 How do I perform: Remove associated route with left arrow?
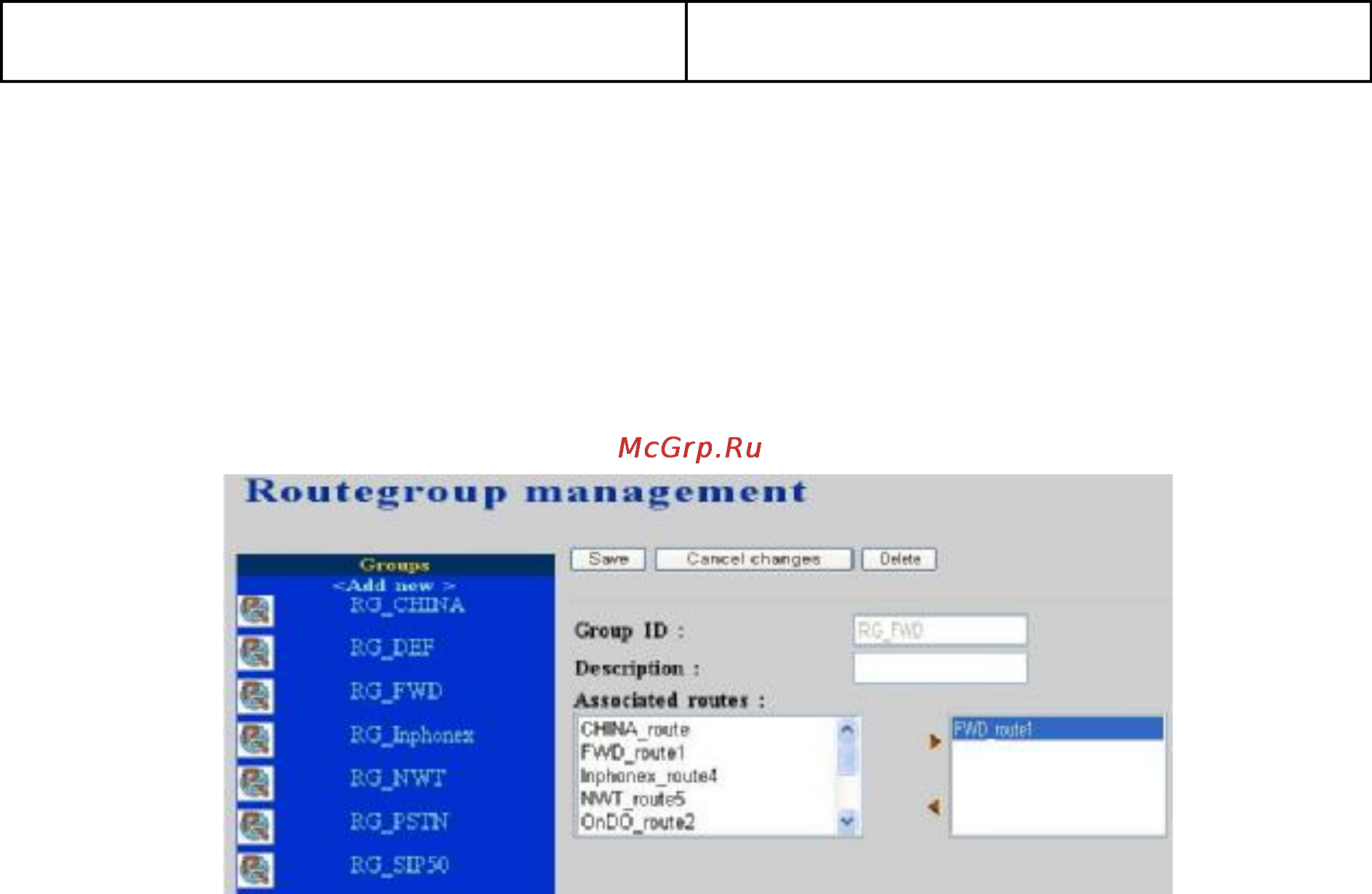934,807
